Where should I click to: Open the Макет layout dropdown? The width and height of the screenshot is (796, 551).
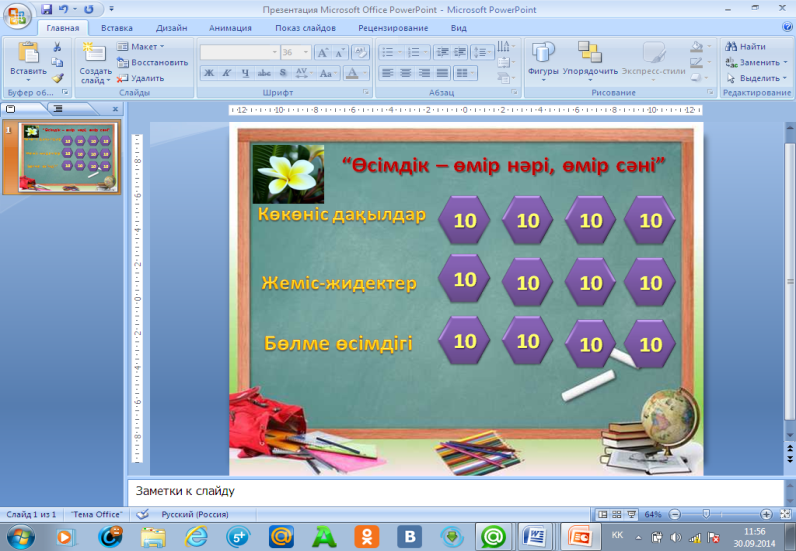point(141,47)
